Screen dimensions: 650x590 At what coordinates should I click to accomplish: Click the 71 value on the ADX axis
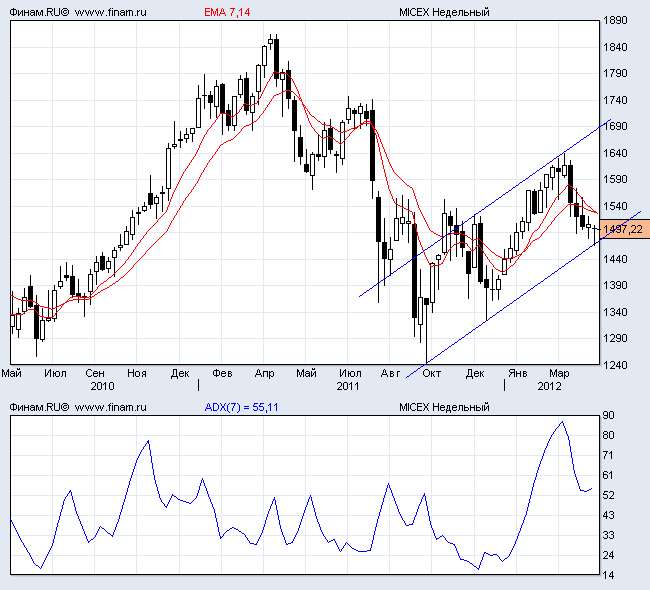click(x=608, y=455)
